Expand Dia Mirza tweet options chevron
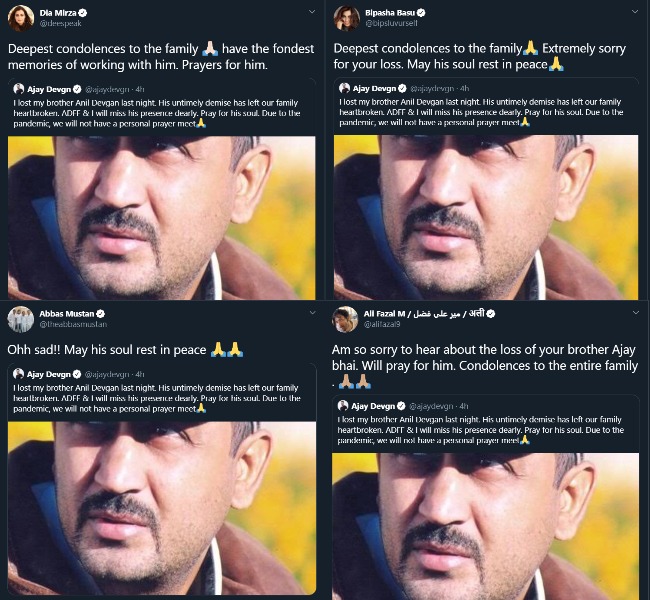 (x=312, y=12)
